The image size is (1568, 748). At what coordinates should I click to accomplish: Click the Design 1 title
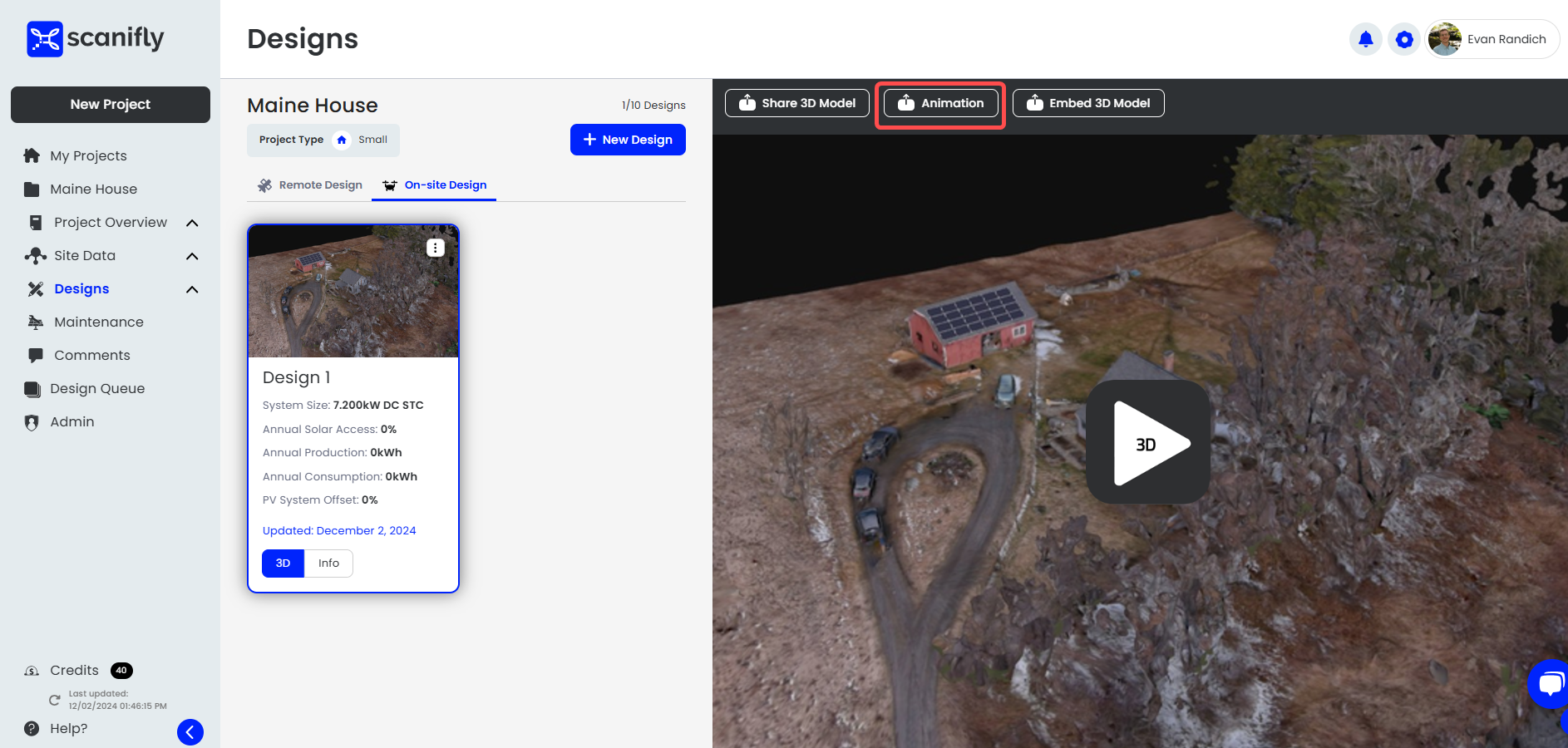(x=296, y=377)
